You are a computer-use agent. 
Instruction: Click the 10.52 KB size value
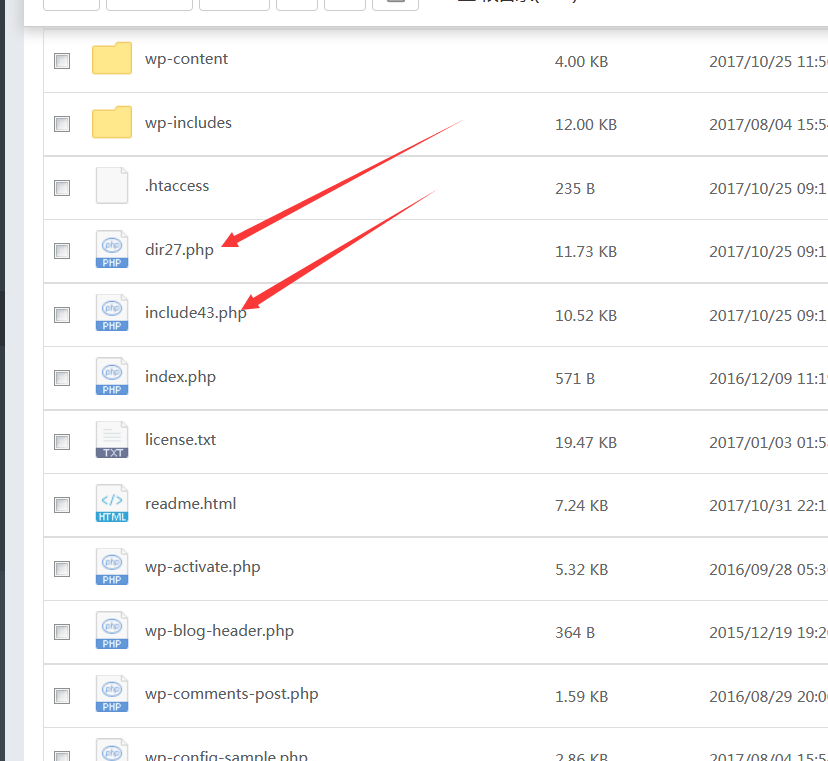point(586,316)
